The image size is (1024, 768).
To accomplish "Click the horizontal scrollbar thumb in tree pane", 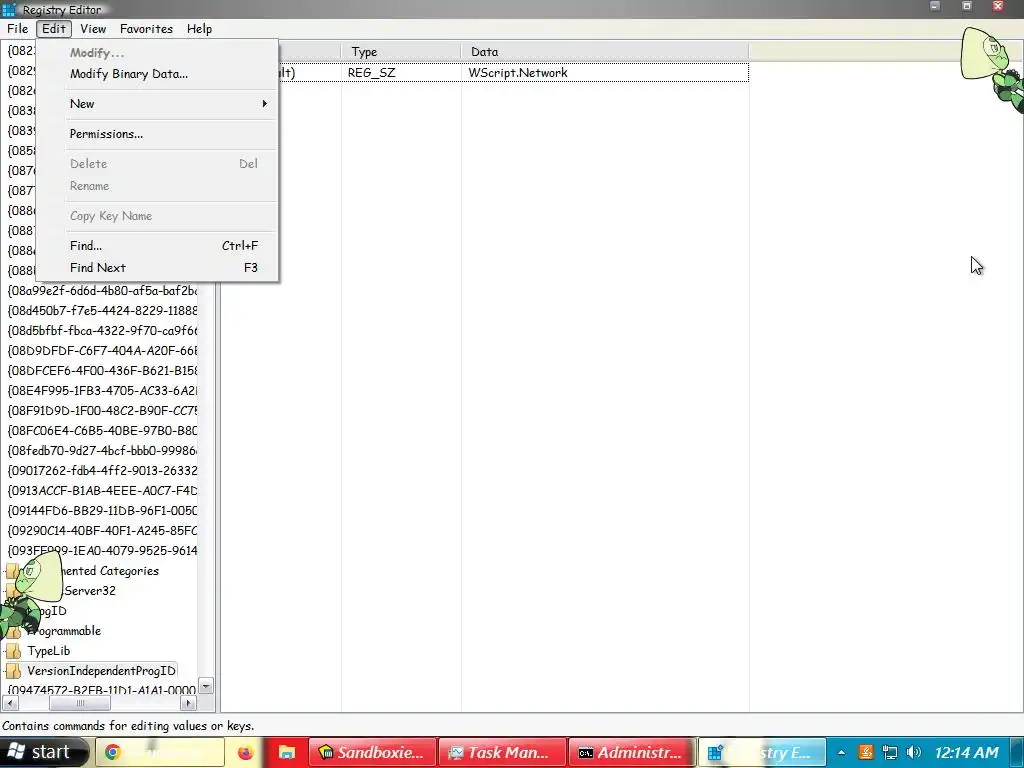I will (x=80, y=703).
